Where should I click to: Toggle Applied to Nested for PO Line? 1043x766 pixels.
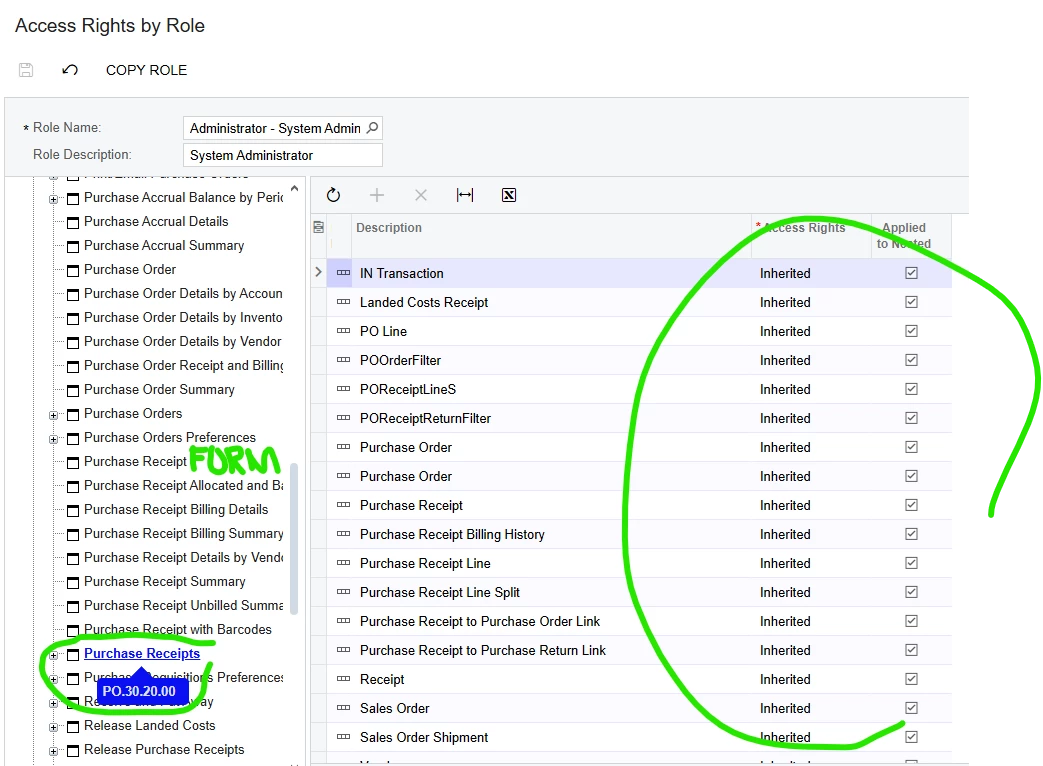coord(911,331)
